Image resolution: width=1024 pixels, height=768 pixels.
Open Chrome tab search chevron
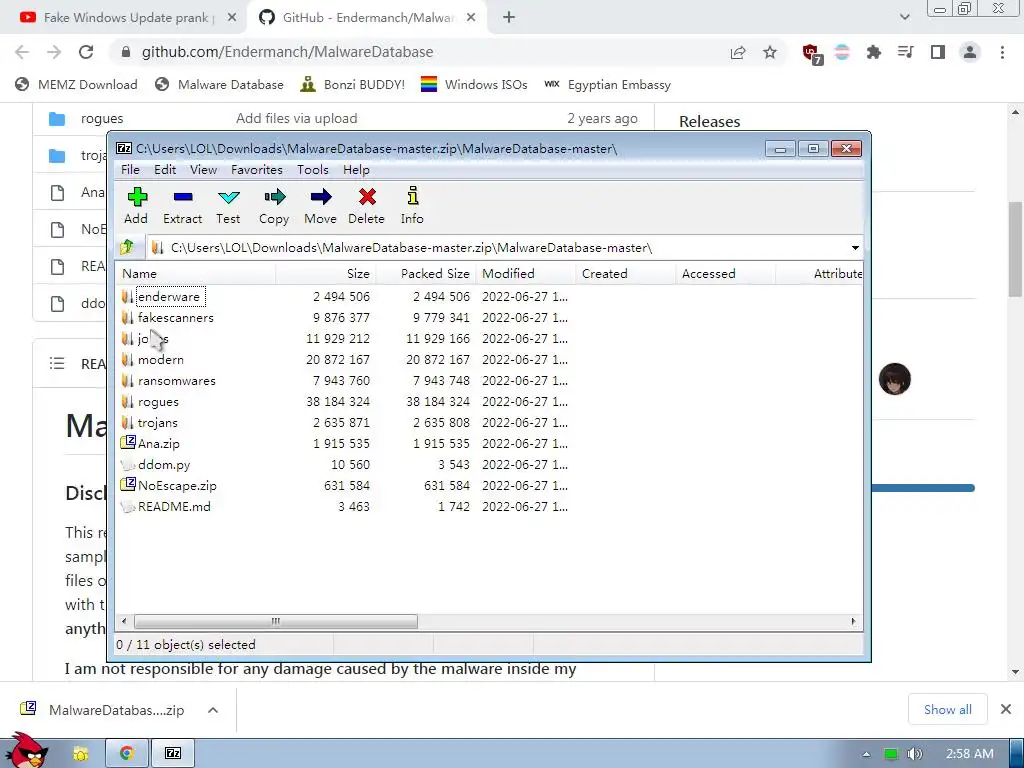tap(904, 17)
